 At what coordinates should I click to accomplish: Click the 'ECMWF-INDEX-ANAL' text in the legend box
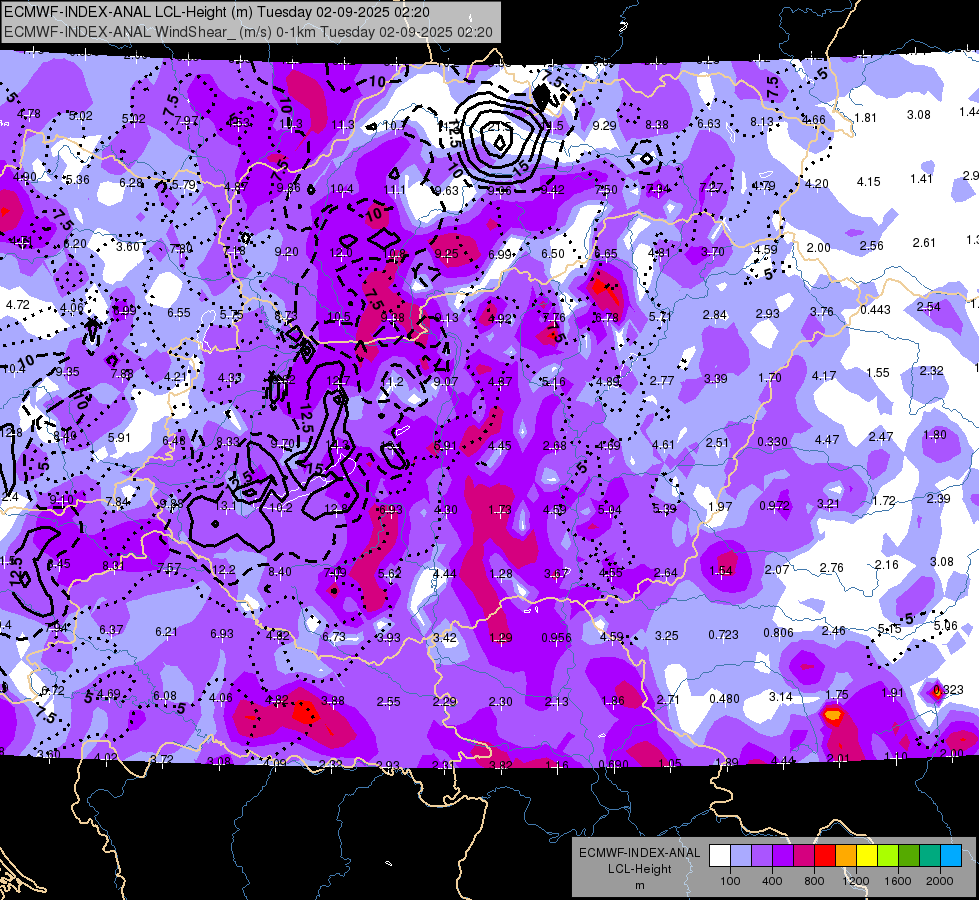click(x=639, y=853)
